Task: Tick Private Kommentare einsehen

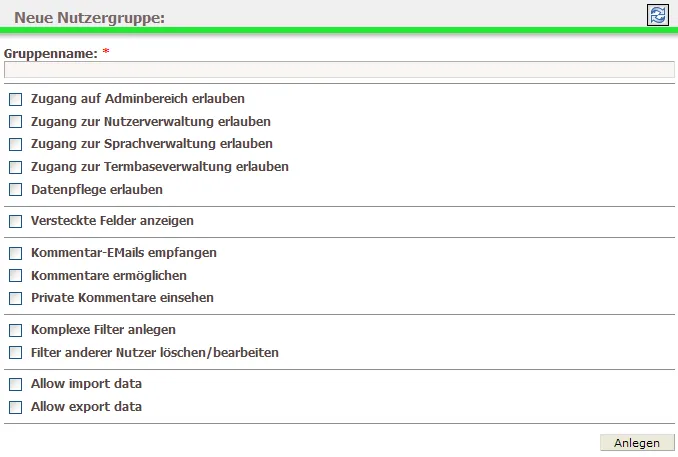Action: pyautogui.click(x=16, y=298)
